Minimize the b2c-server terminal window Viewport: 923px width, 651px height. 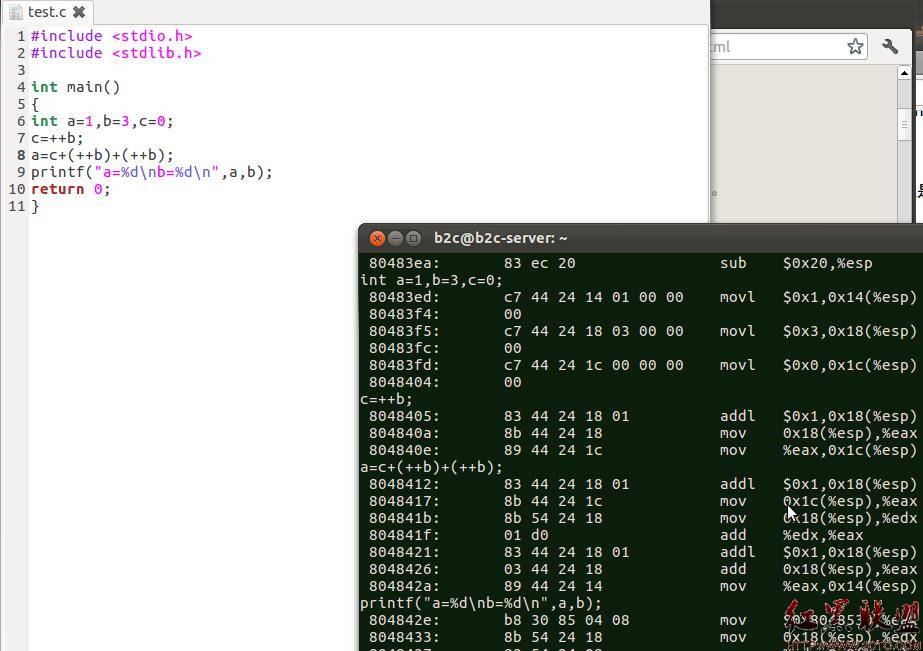[396, 238]
